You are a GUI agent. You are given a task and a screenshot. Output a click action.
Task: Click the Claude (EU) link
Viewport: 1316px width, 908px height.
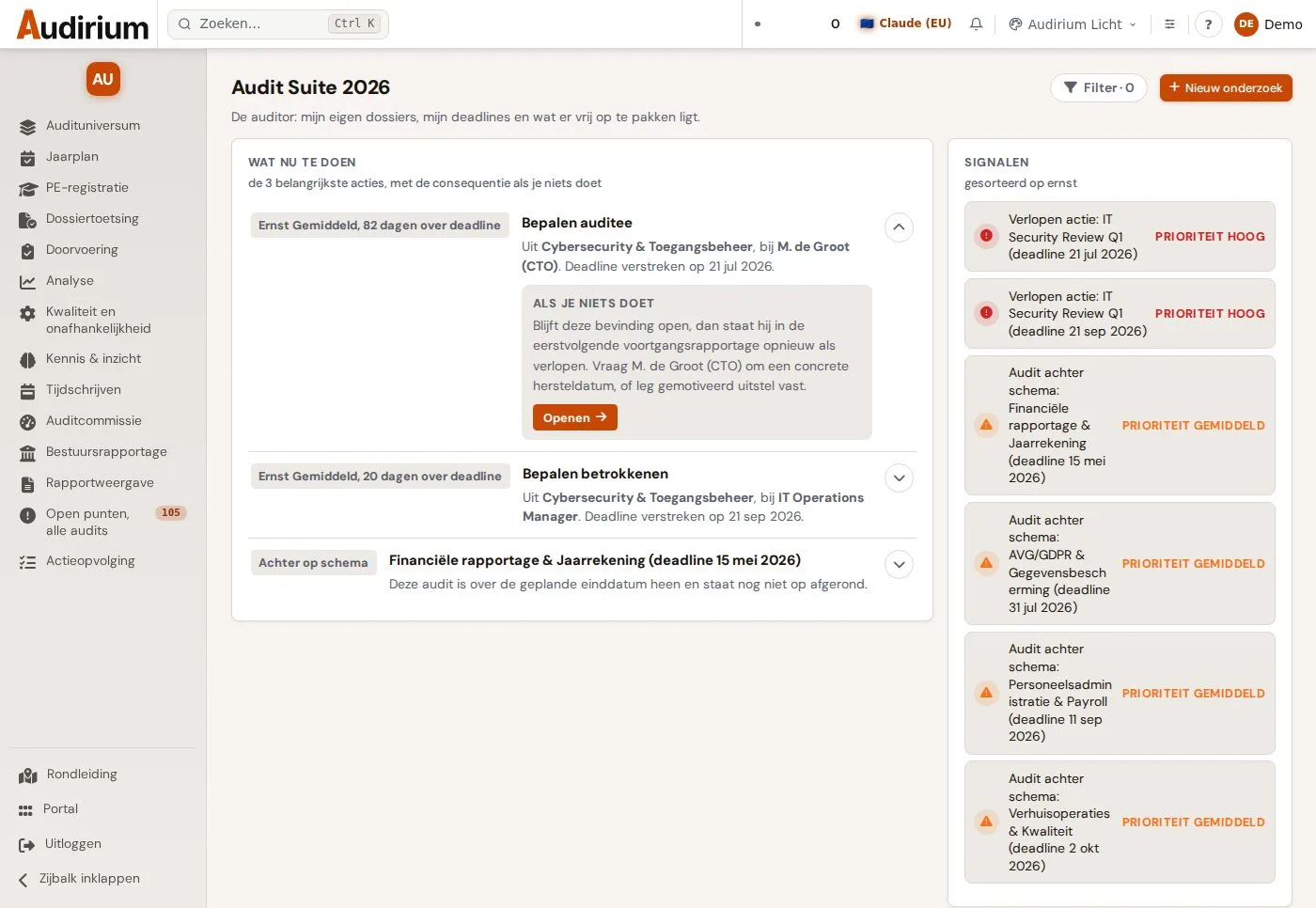pos(905,23)
